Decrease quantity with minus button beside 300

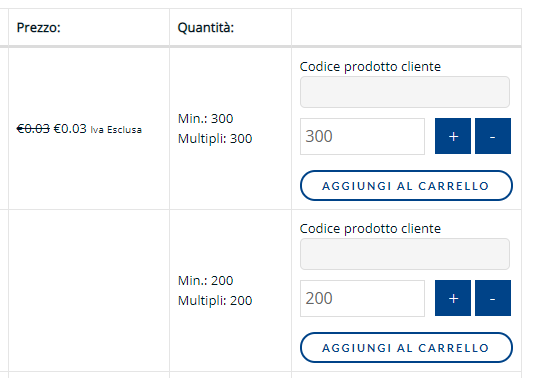click(x=493, y=136)
